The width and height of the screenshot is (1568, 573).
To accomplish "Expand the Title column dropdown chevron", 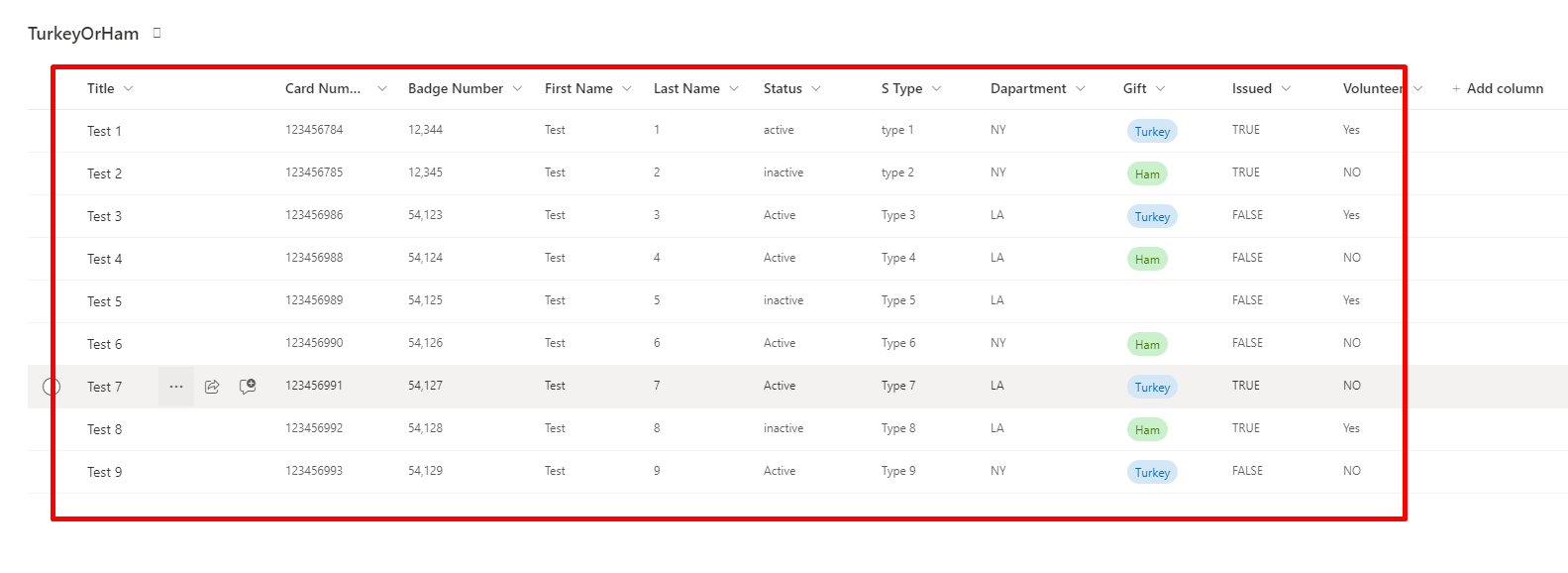I will pyautogui.click(x=129, y=89).
